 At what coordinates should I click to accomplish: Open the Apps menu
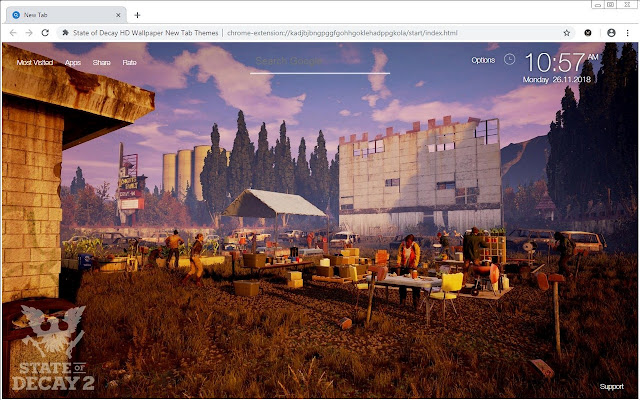pyautogui.click(x=73, y=62)
